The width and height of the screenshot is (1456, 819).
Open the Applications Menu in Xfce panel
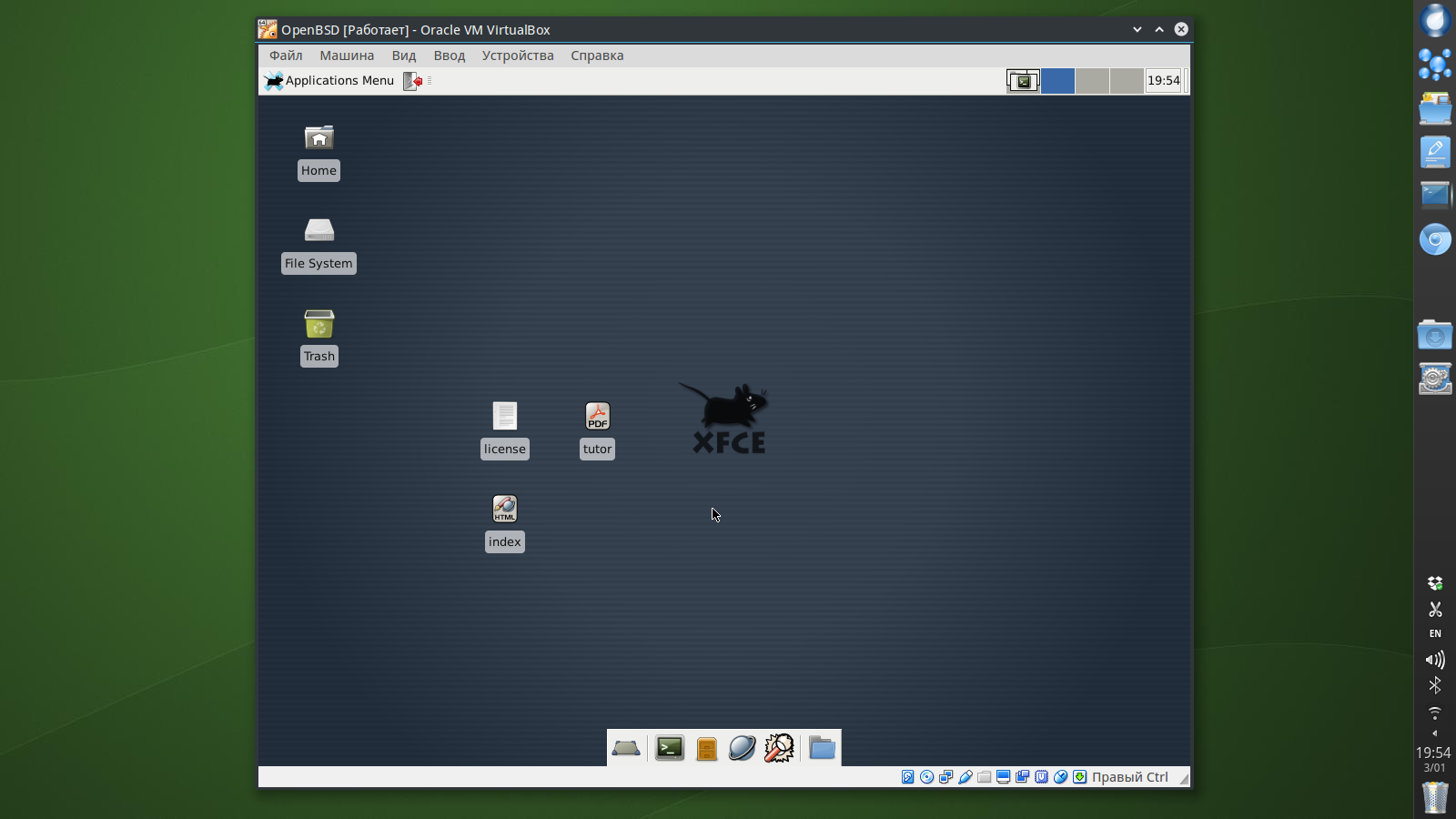coord(329,81)
